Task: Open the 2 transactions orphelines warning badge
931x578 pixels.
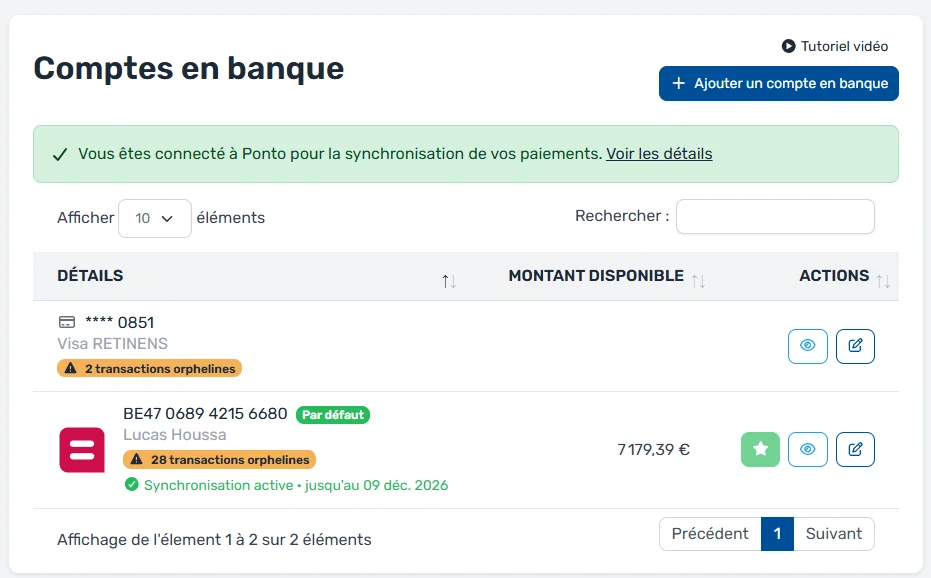Action: (150, 368)
